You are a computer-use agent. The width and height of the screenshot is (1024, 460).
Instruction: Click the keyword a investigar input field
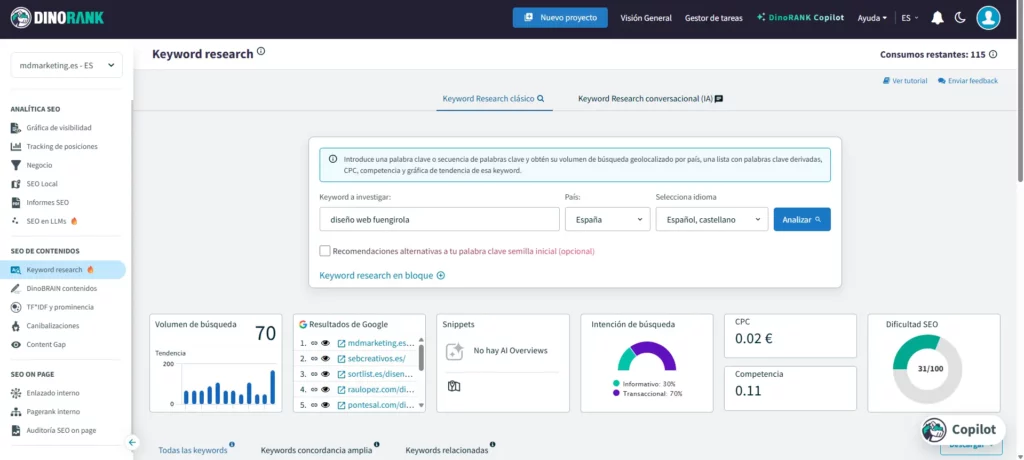(439, 219)
